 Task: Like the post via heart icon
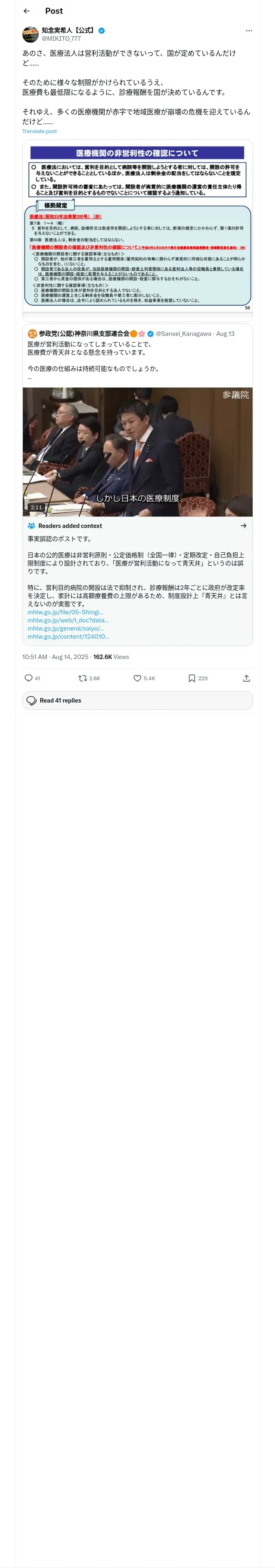pyautogui.click(x=137, y=678)
